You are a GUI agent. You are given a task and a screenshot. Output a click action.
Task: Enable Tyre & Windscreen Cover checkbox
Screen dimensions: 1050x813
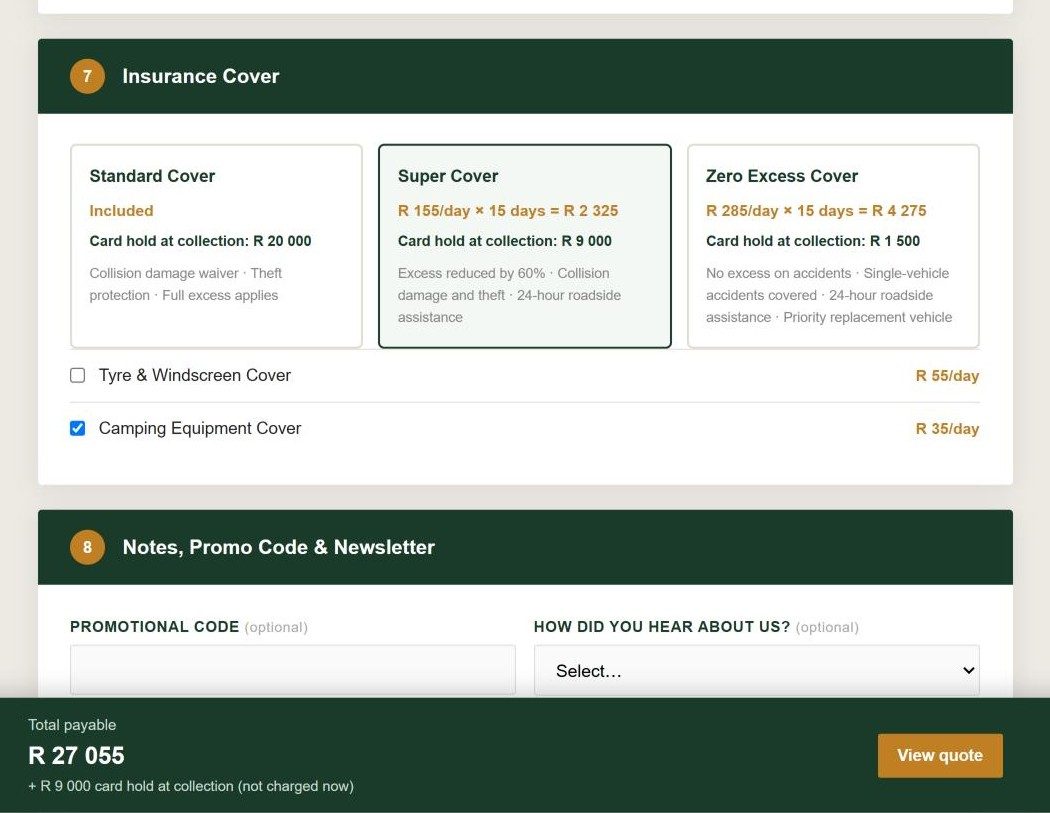click(78, 375)
